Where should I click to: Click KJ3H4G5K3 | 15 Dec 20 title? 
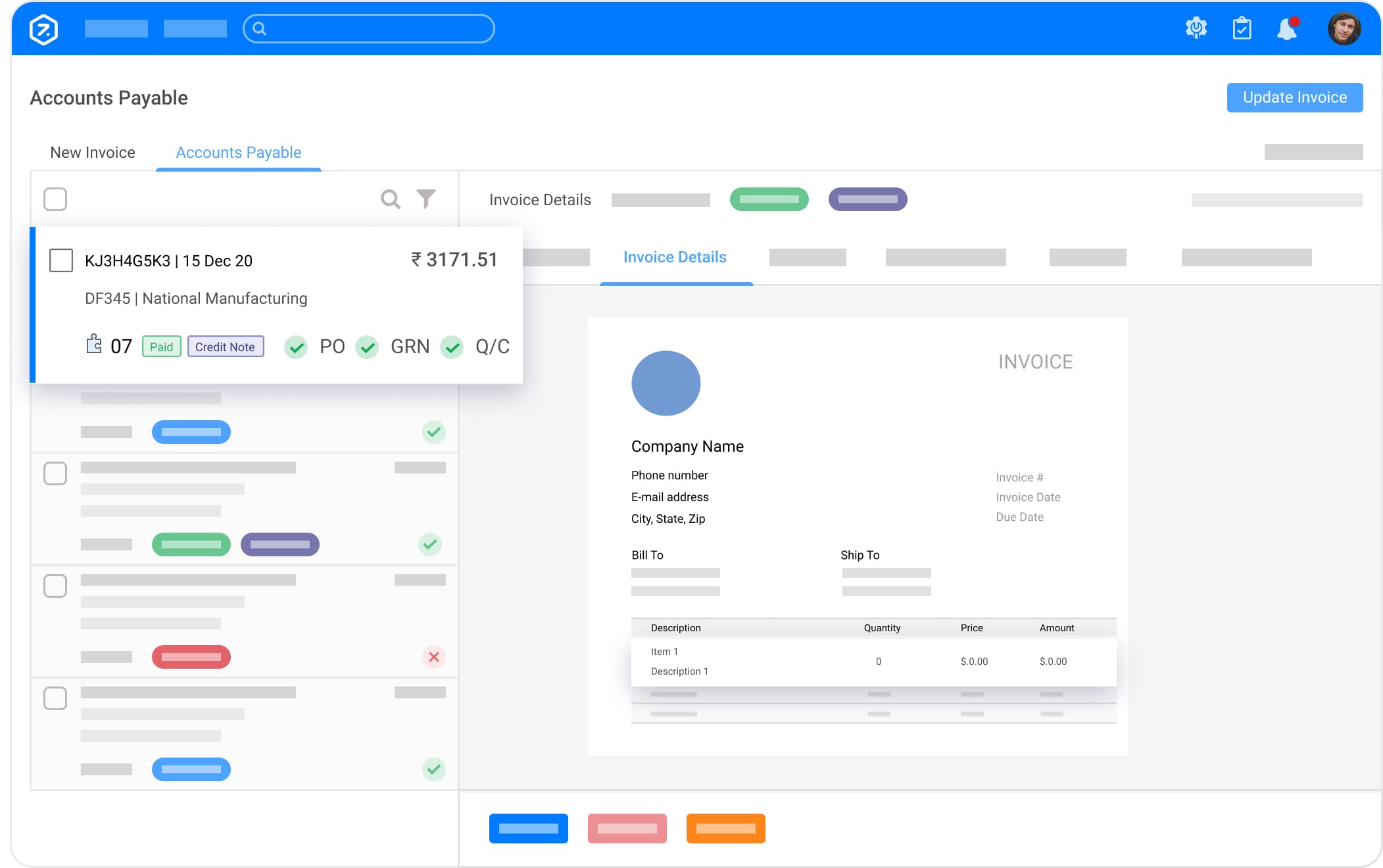[168, 261]
